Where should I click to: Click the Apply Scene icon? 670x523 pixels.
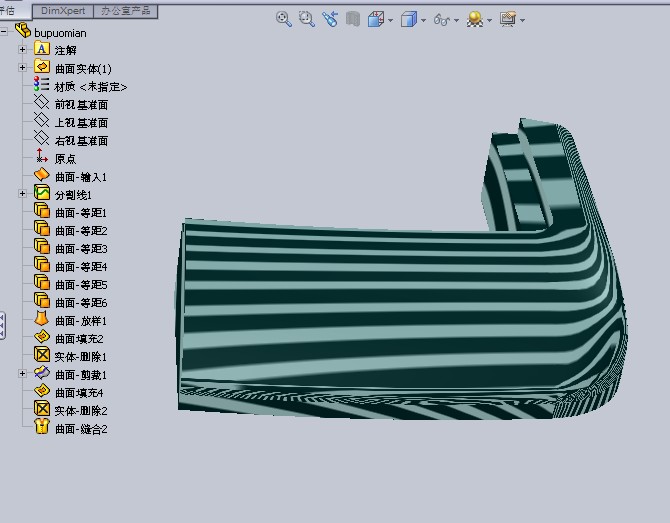475,19
